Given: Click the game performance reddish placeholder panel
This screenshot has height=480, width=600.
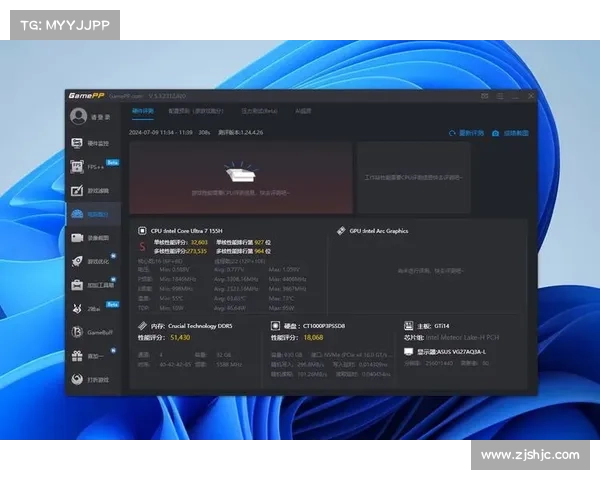Looking at the screenshot, I should tap(241, 178).
